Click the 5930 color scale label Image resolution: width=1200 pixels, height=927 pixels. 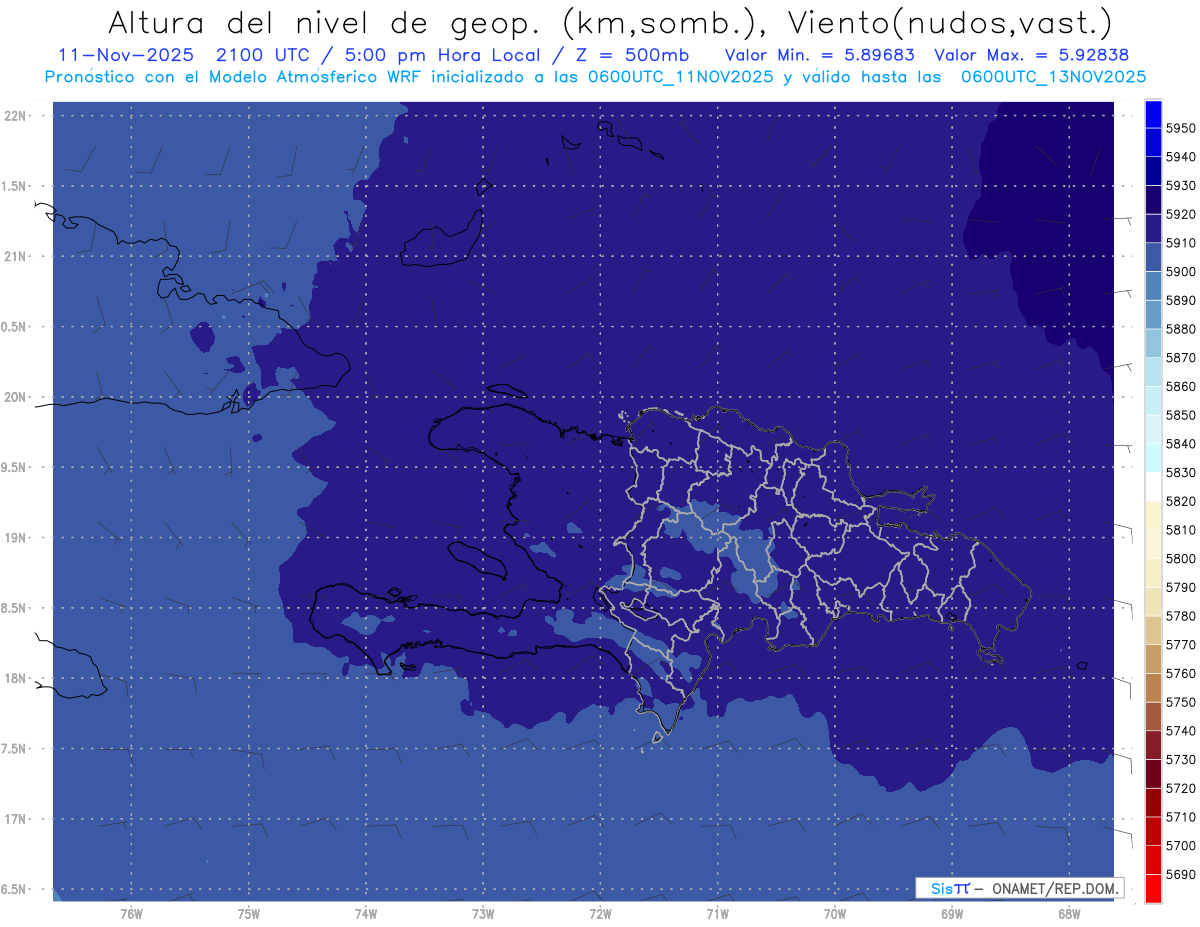[x=1180, y=185]
